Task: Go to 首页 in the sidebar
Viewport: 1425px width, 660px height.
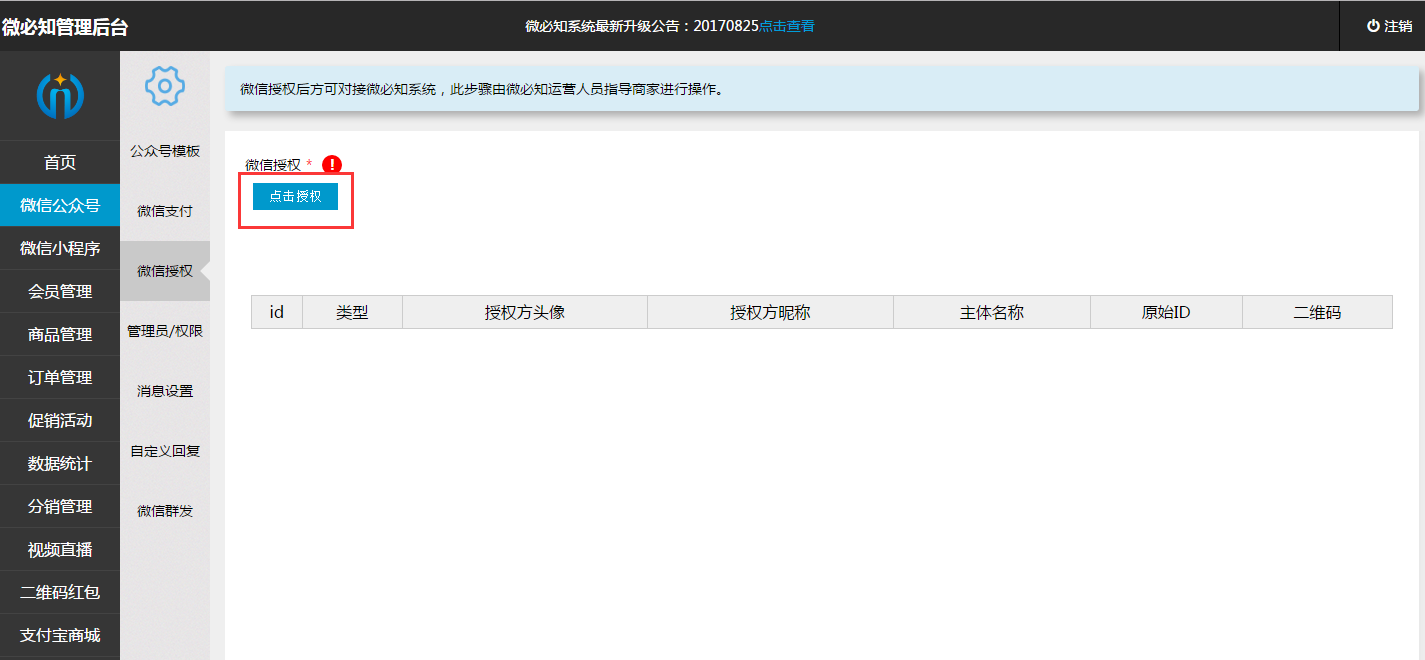Action: pos(60,162)
